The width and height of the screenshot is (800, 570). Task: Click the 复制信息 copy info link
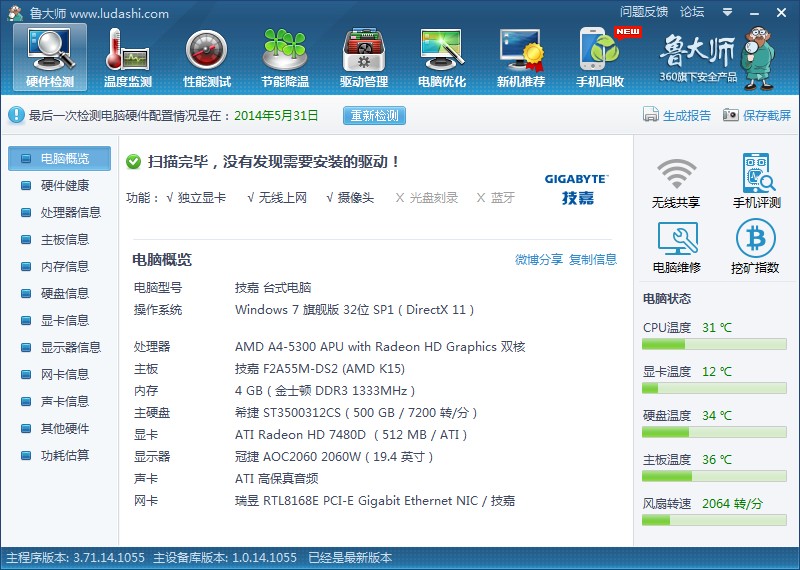(x=593, y=260)
